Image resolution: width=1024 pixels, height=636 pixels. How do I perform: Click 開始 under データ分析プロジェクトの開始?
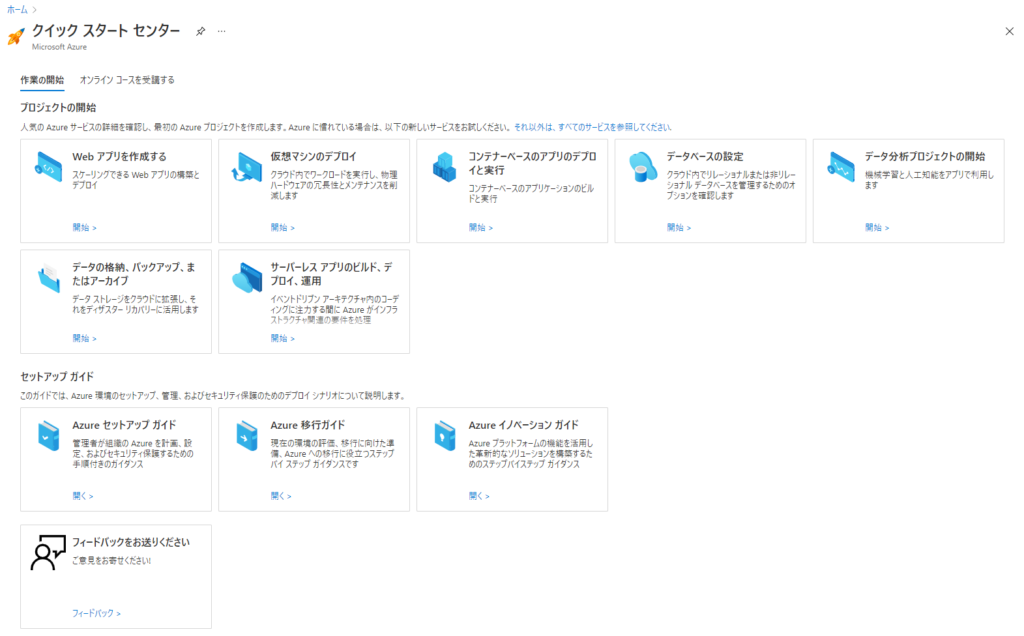pos(877,227)
